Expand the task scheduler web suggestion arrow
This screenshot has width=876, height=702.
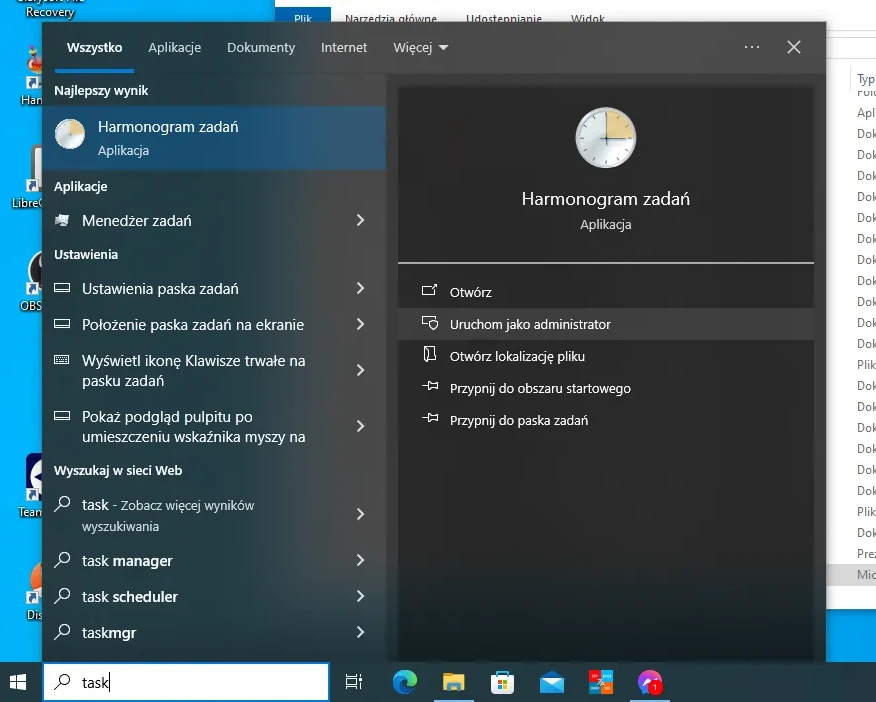click(x=361, y=596)
